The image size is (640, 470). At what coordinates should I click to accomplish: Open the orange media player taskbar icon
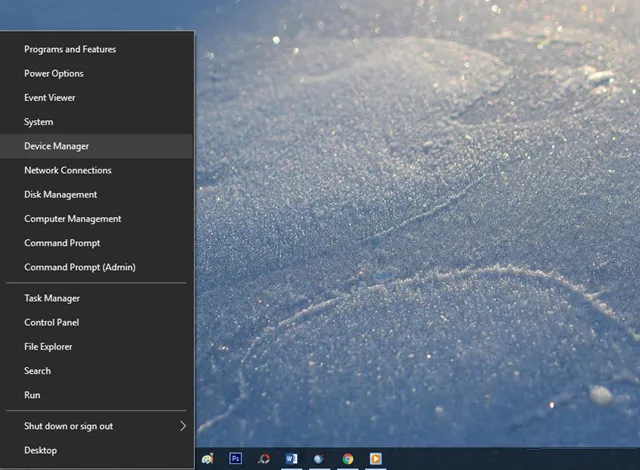[376, 459]
